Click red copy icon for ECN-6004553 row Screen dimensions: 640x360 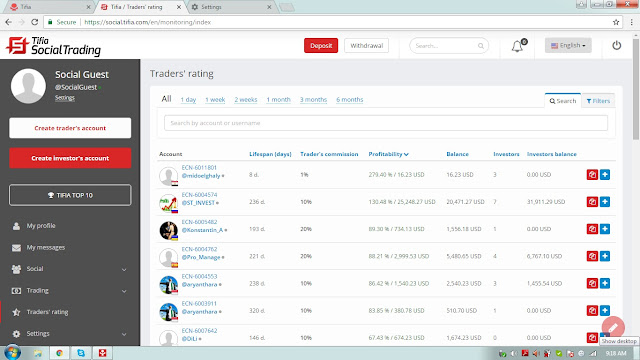click(592, 283)
